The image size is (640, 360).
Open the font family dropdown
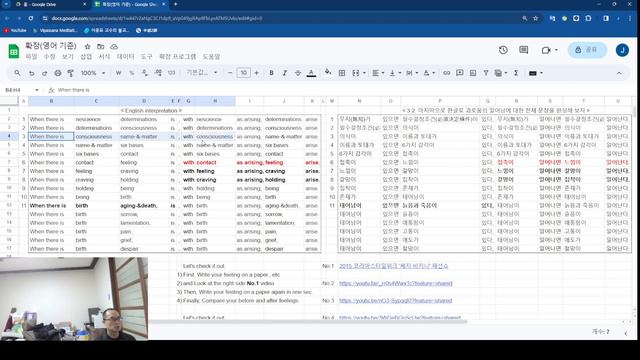202,73
